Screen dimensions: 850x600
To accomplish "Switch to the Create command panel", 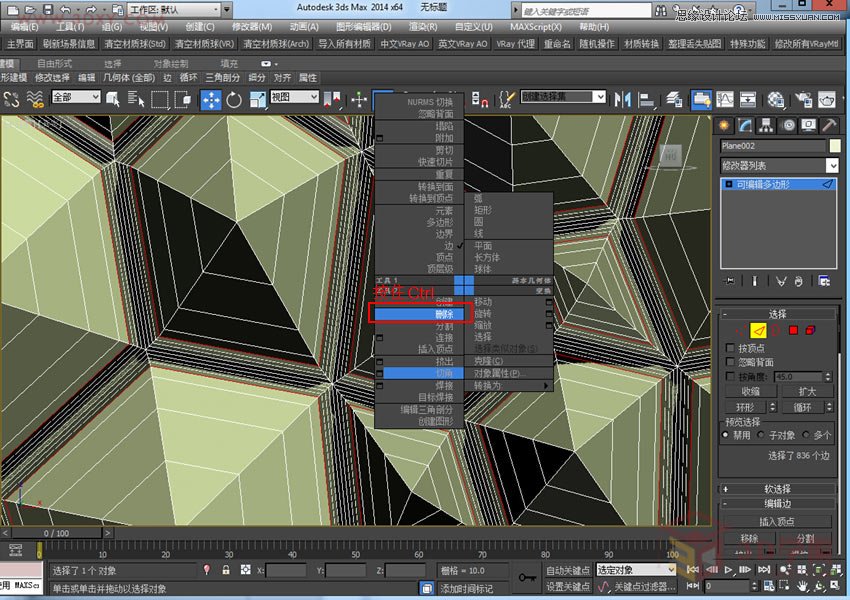I will (724, 126).
